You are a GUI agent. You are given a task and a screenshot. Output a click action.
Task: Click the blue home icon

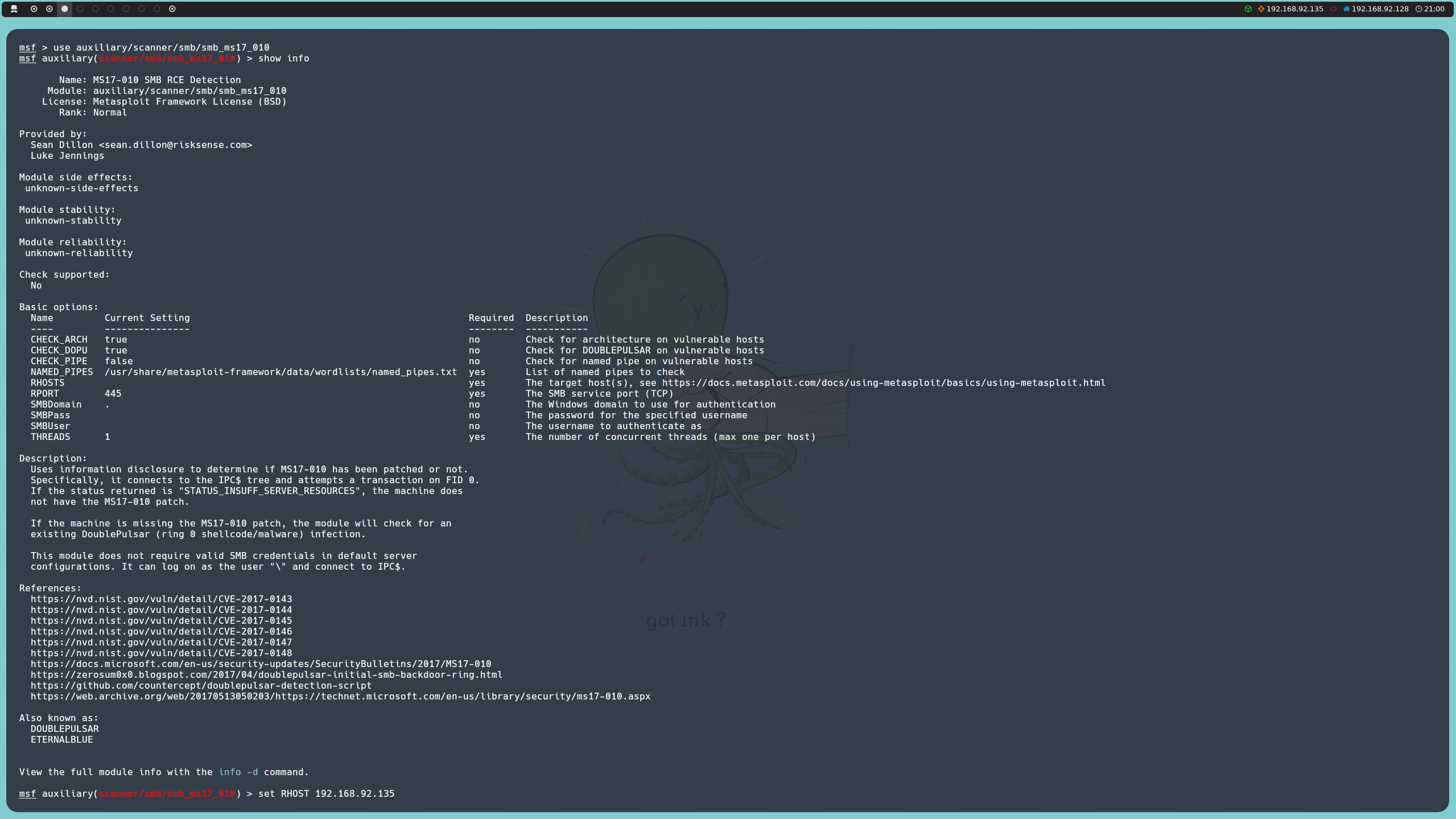(1346, 9)
